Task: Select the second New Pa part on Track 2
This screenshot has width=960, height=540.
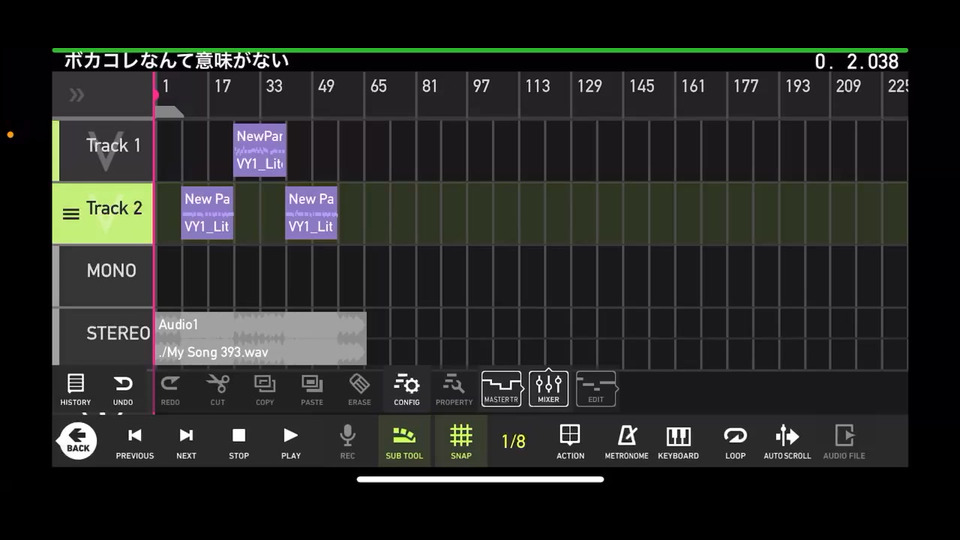Action: (312, 212)
